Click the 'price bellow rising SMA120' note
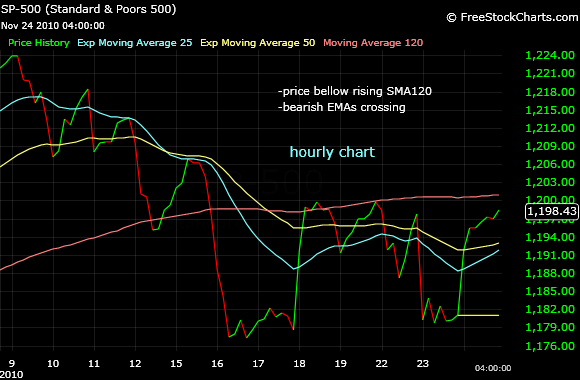Image resolution: width=580 pixels, height=380 pixels. [355, 91]
